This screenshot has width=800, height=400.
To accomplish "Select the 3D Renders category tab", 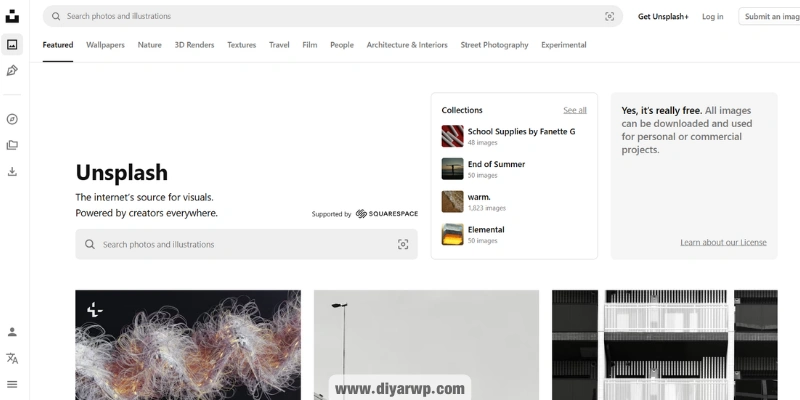I will (194, 45).
